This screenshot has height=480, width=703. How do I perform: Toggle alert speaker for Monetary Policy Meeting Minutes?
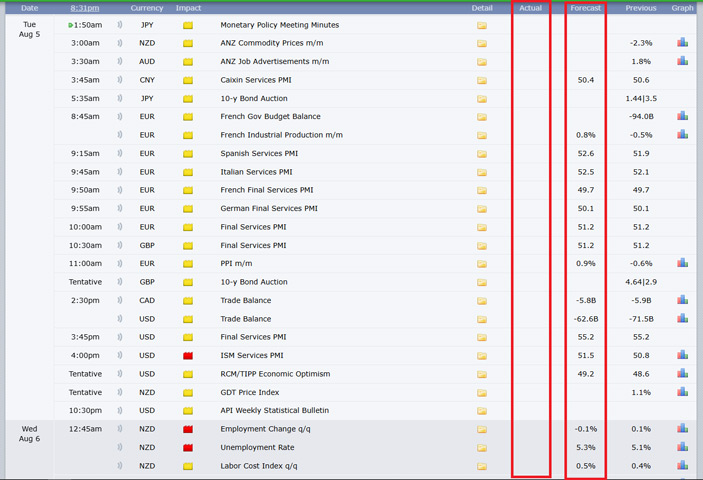(x=121, y=25)
